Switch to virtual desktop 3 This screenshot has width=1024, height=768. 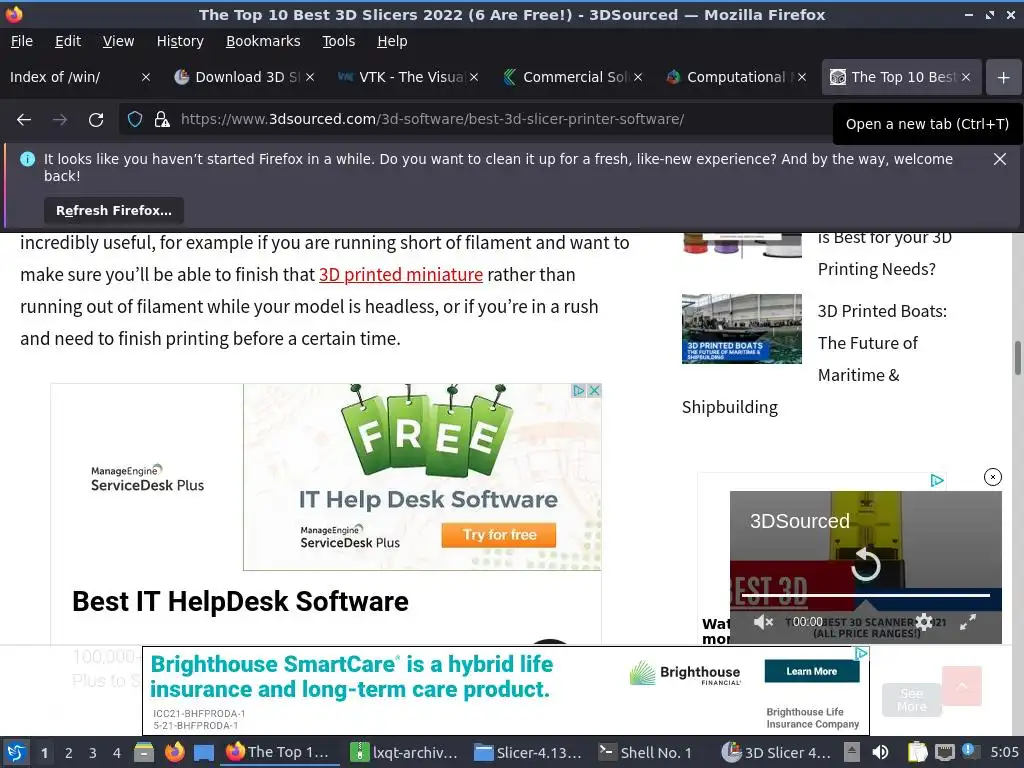(93, 753)
